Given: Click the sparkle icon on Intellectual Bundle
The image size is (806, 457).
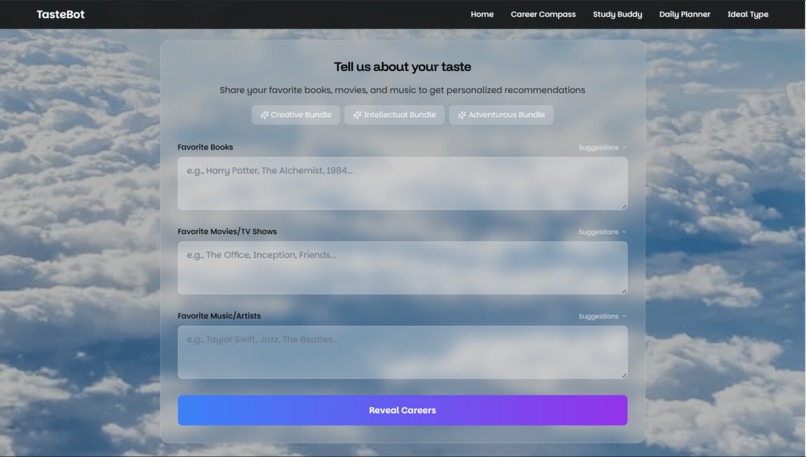Looking at the screenshot, I should pyautogui.click(x=357, y=115).
